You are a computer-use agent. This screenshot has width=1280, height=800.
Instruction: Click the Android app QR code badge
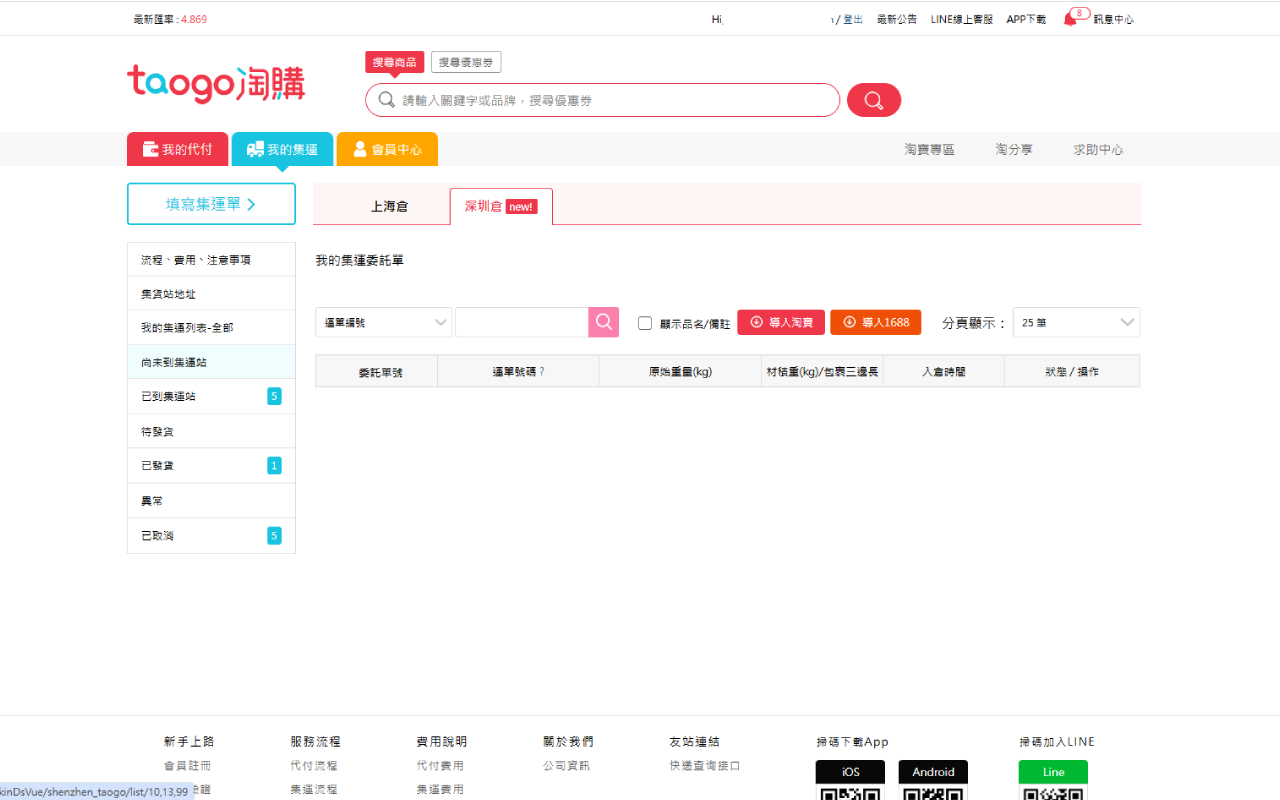(933, 780)
